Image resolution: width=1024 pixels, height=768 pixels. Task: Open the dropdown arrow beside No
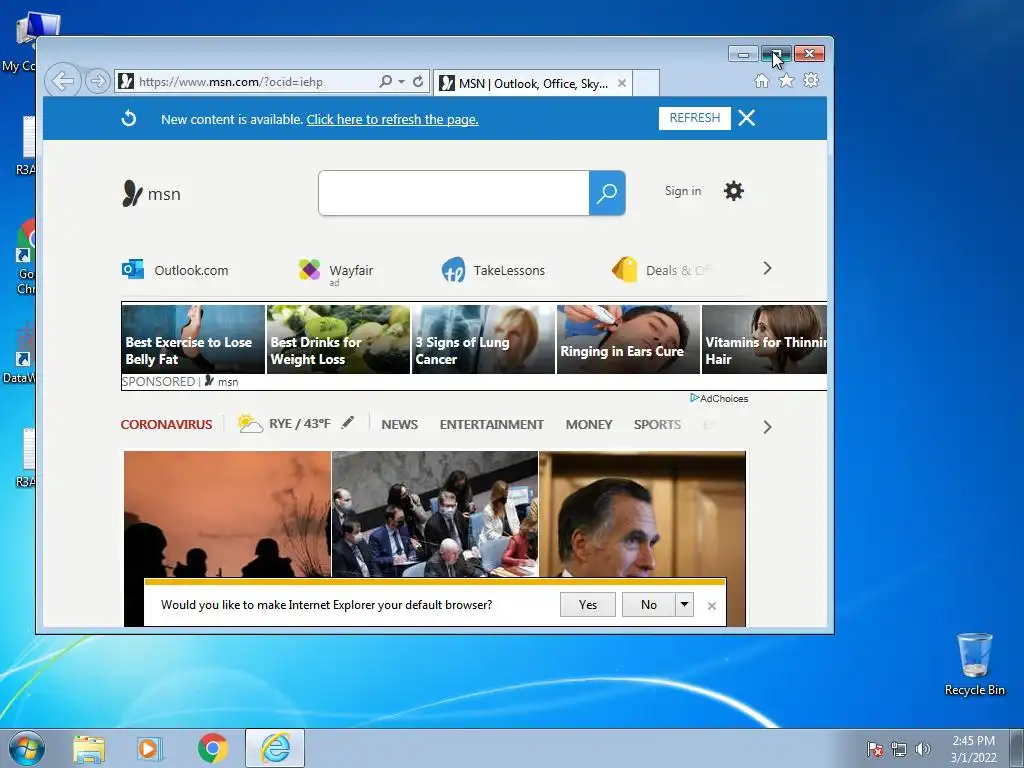[x=684, y=605]
